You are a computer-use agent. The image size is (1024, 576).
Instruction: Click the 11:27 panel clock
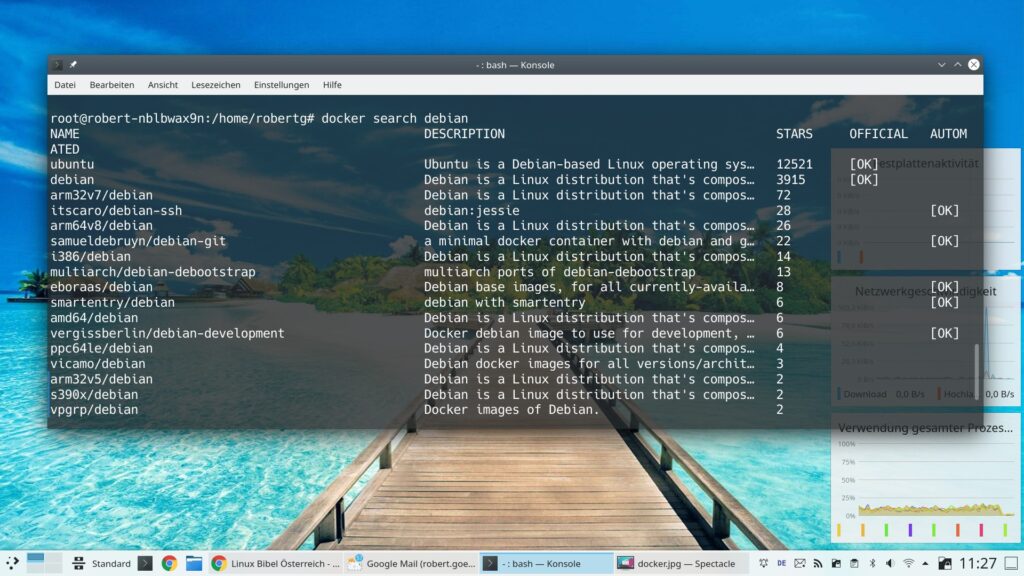click(x=978, y=563)
